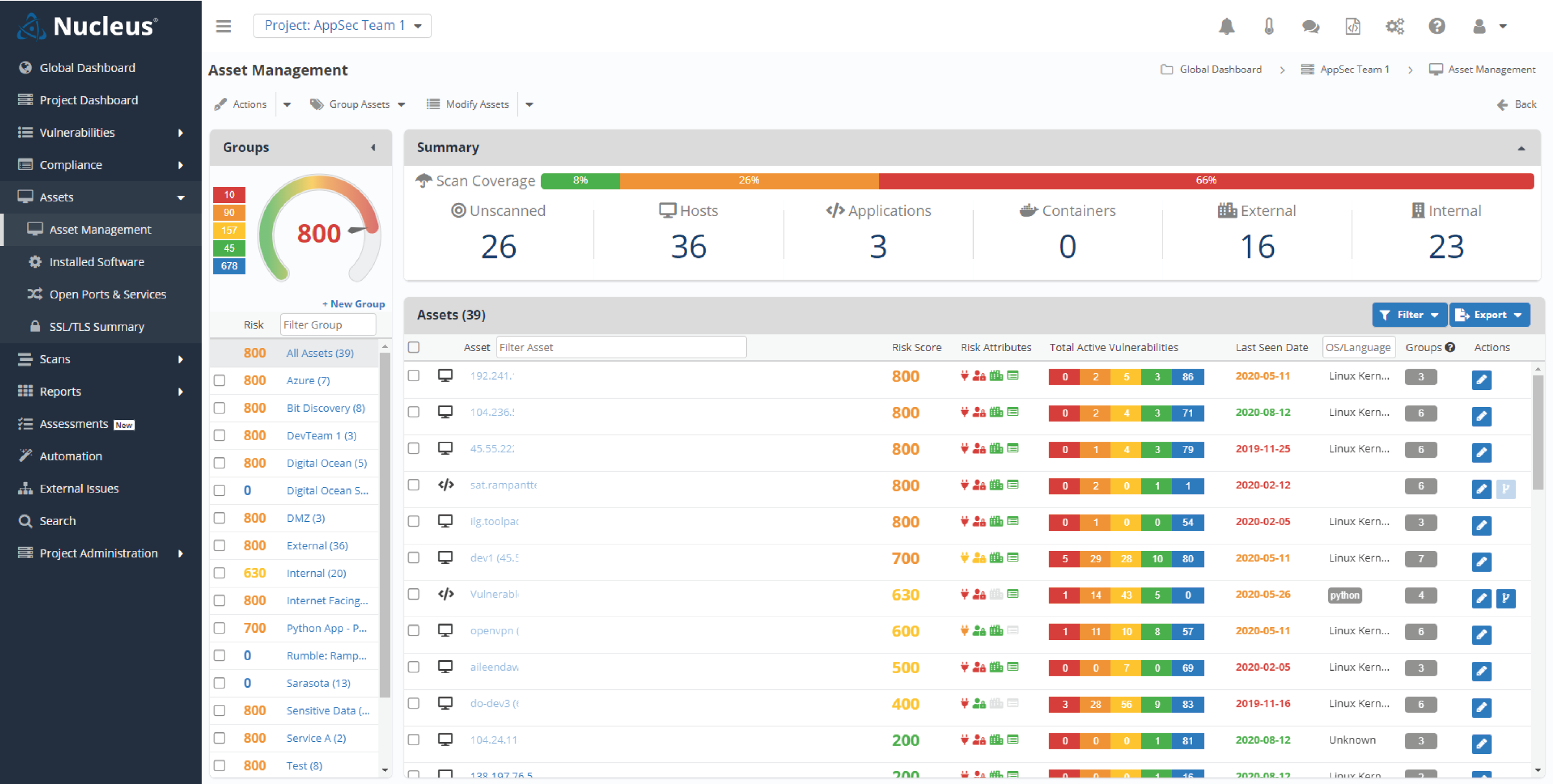Toggle the select-all assets checkbox
Viewport: 1553px width, 784px height.
point(414,347)
